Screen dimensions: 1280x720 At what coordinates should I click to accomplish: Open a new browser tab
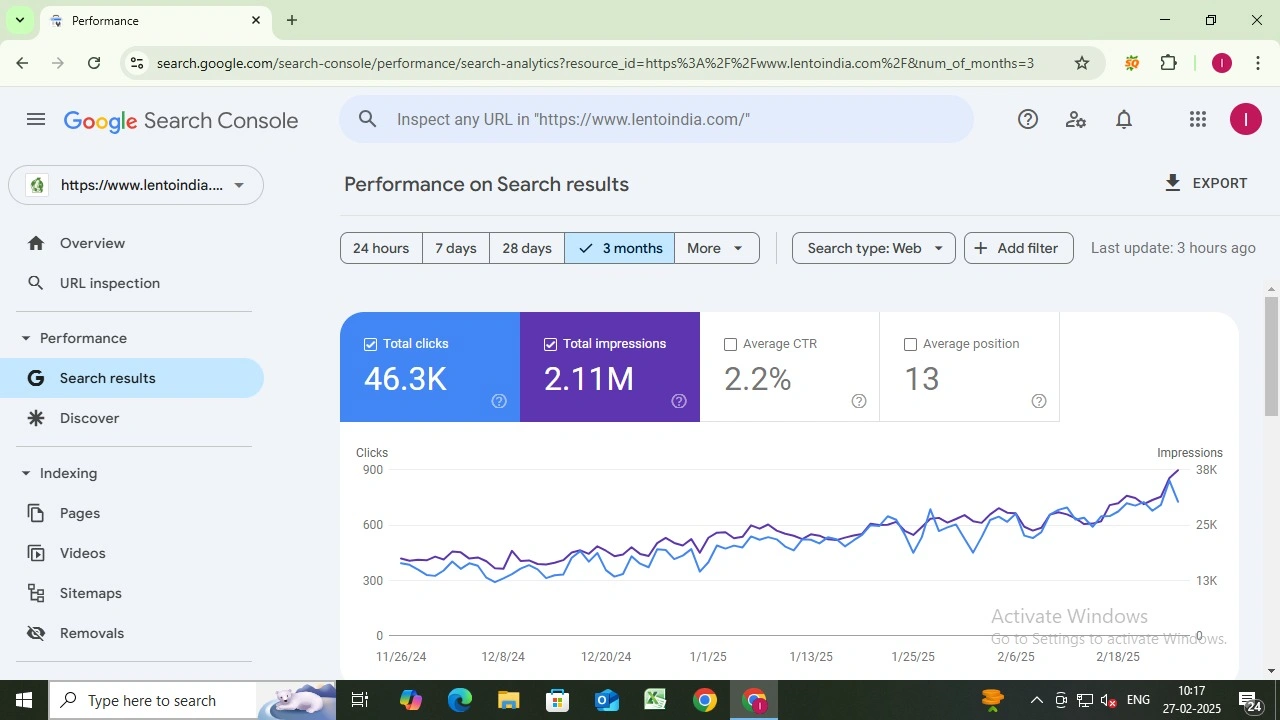(292, 20)
